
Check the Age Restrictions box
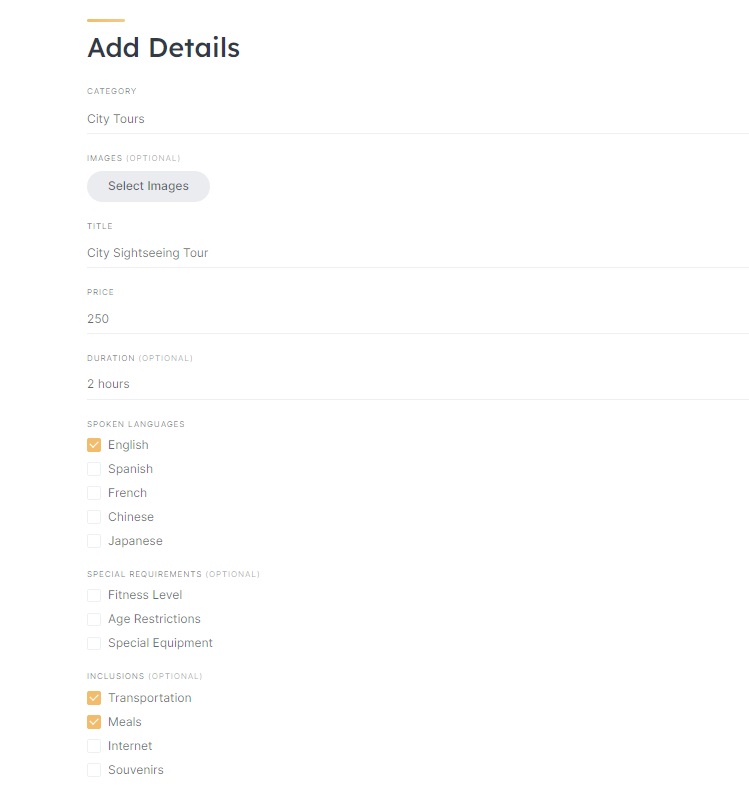94,619
